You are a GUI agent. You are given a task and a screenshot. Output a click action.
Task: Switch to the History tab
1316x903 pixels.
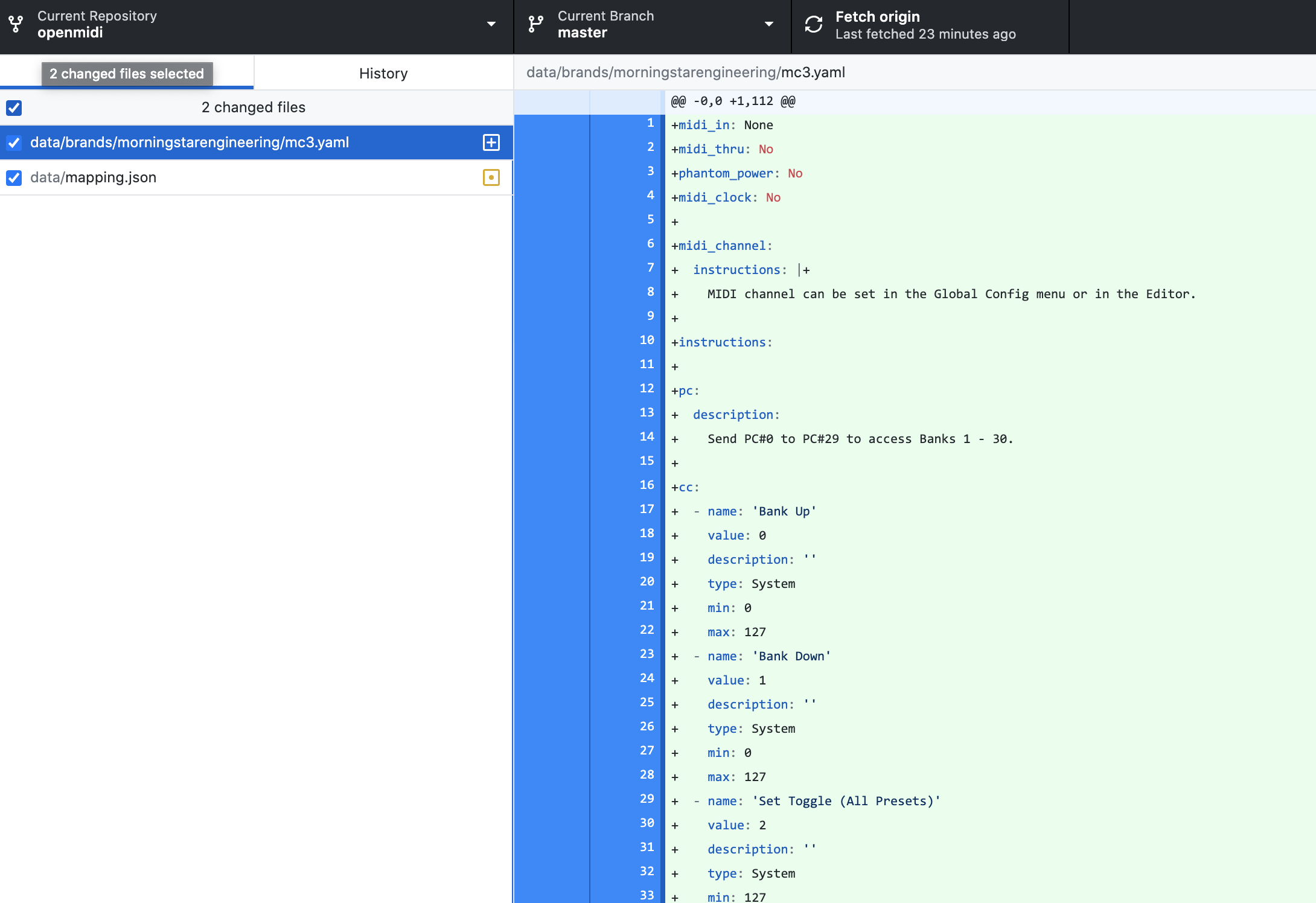pyautogui.click(x=383, y=73)
